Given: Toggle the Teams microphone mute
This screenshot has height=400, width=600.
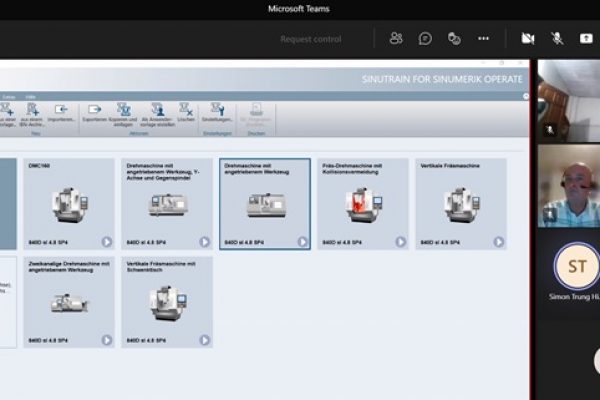Looking at the screenshot, I should (557, 38).
